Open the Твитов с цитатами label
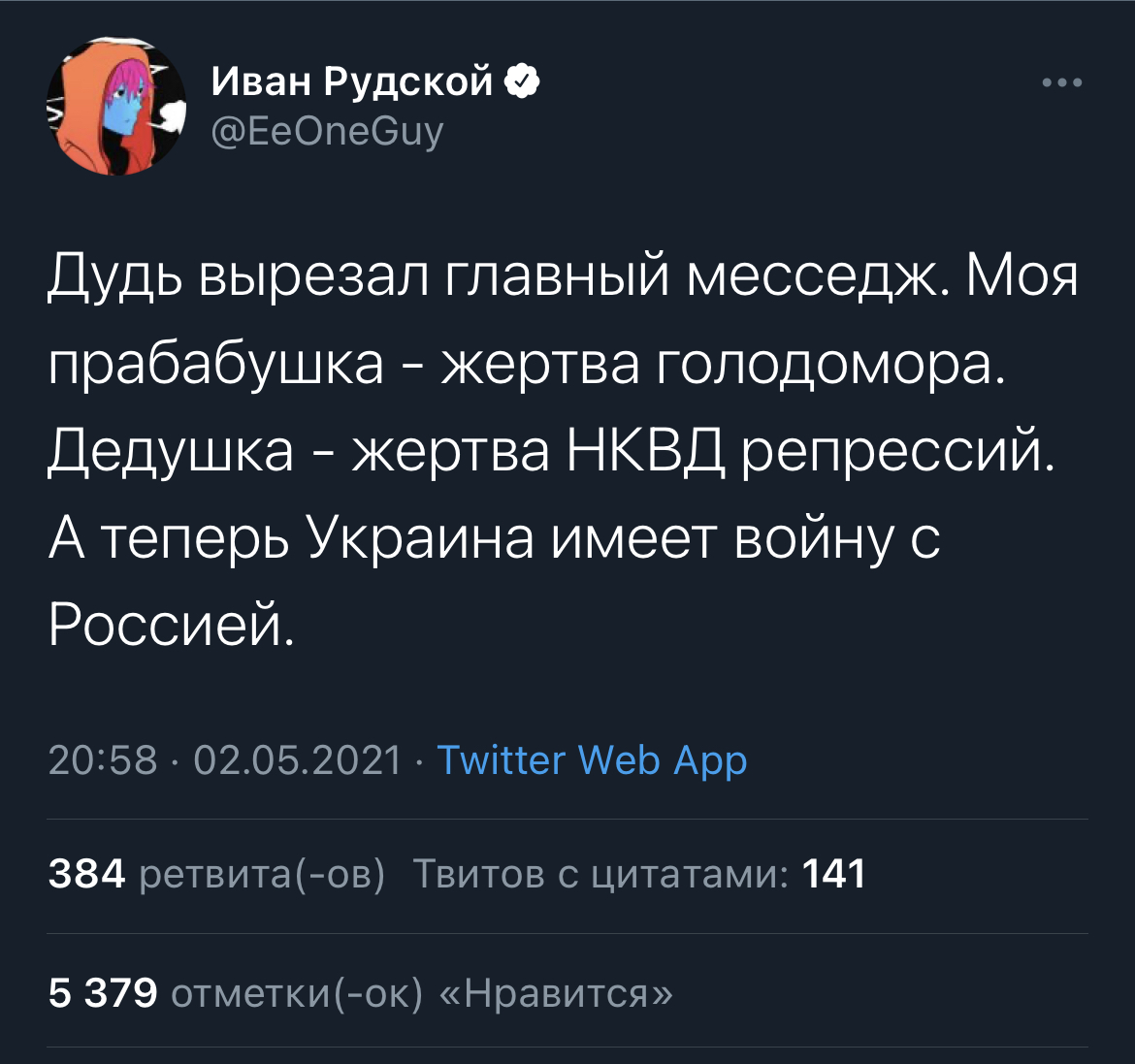1135x1064 pixels. click(600, 875)
